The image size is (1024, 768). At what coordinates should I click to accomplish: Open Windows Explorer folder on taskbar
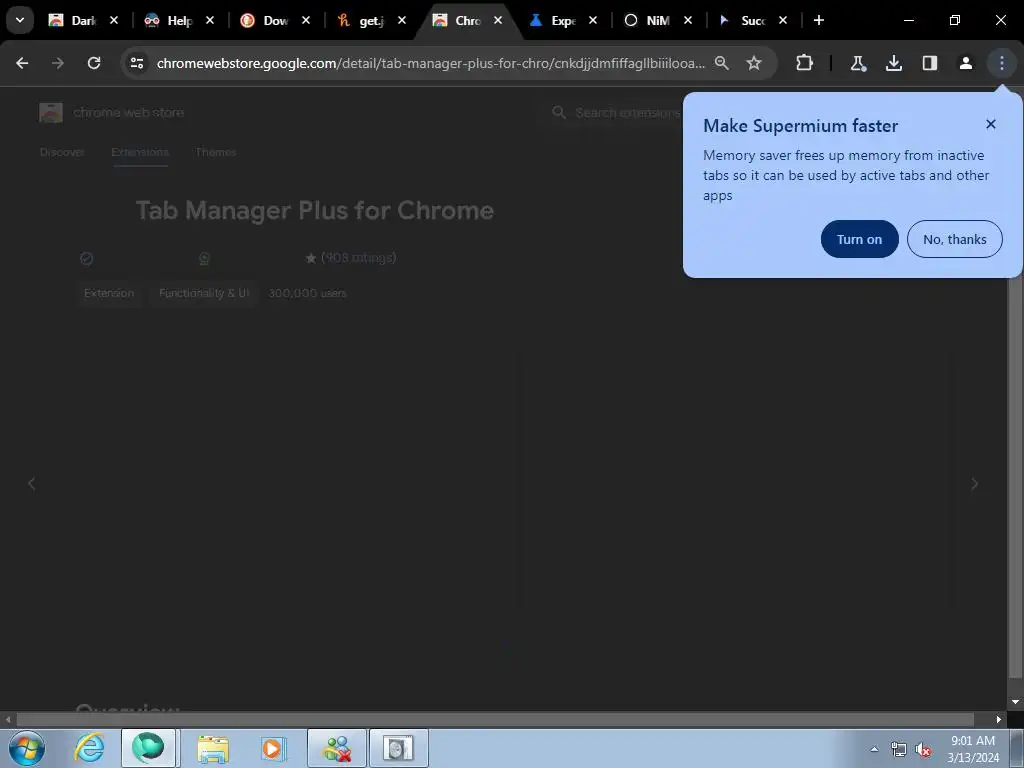coord(213,748)
